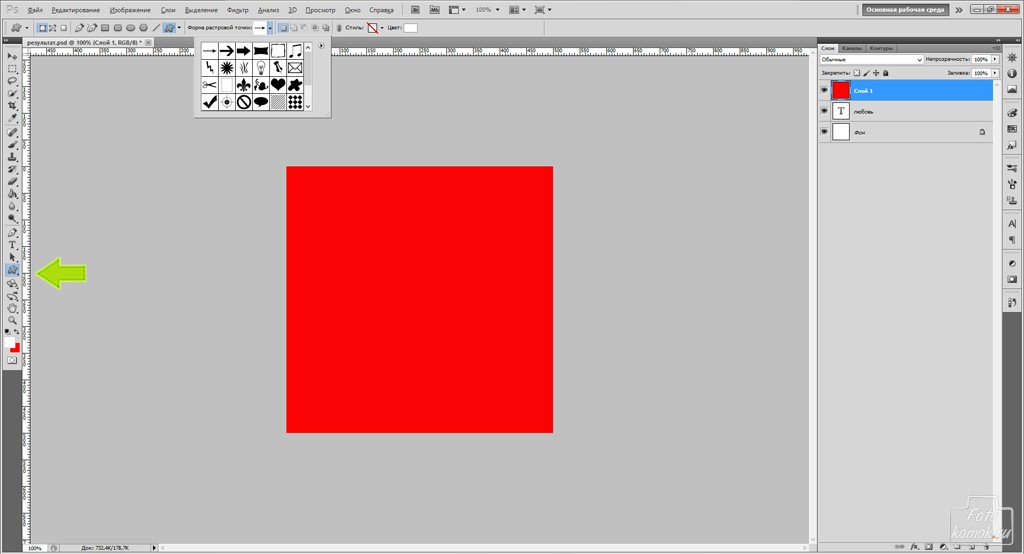This screenshot has height=554, width=1024.
Task: Open the shape picker flyout menu arrow
Action: [x=321, y=46]
